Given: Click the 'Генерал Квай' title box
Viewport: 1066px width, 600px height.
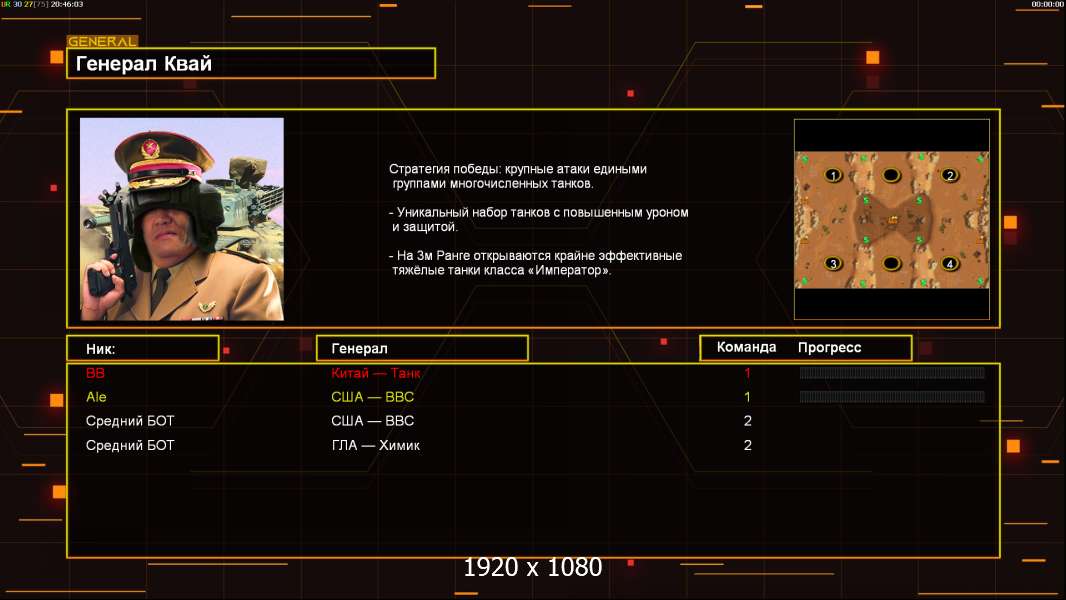Looking at the screenshot, I should pyautogui.click(x=251, y=63).
